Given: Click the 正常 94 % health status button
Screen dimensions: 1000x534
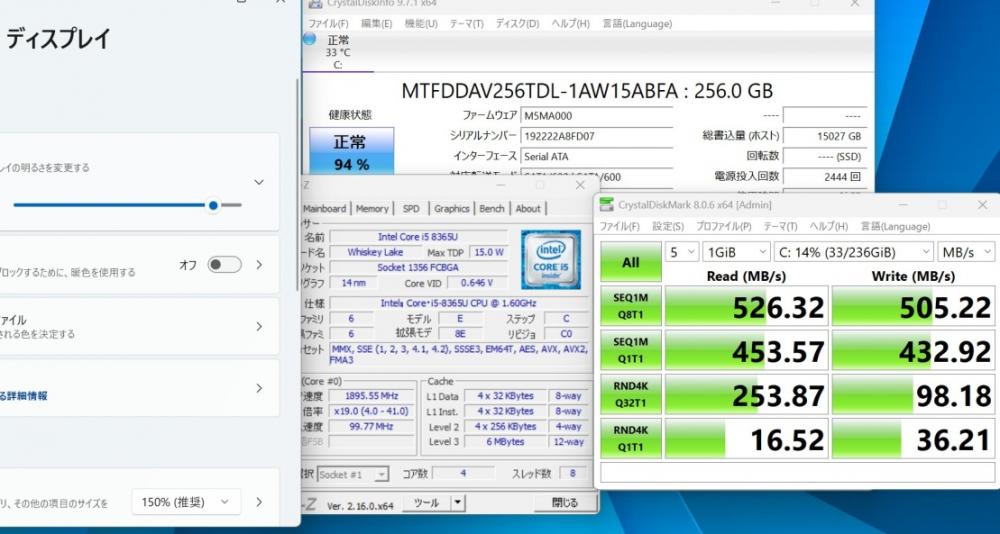Looking at the screenshot, I should tap(351, 151).
